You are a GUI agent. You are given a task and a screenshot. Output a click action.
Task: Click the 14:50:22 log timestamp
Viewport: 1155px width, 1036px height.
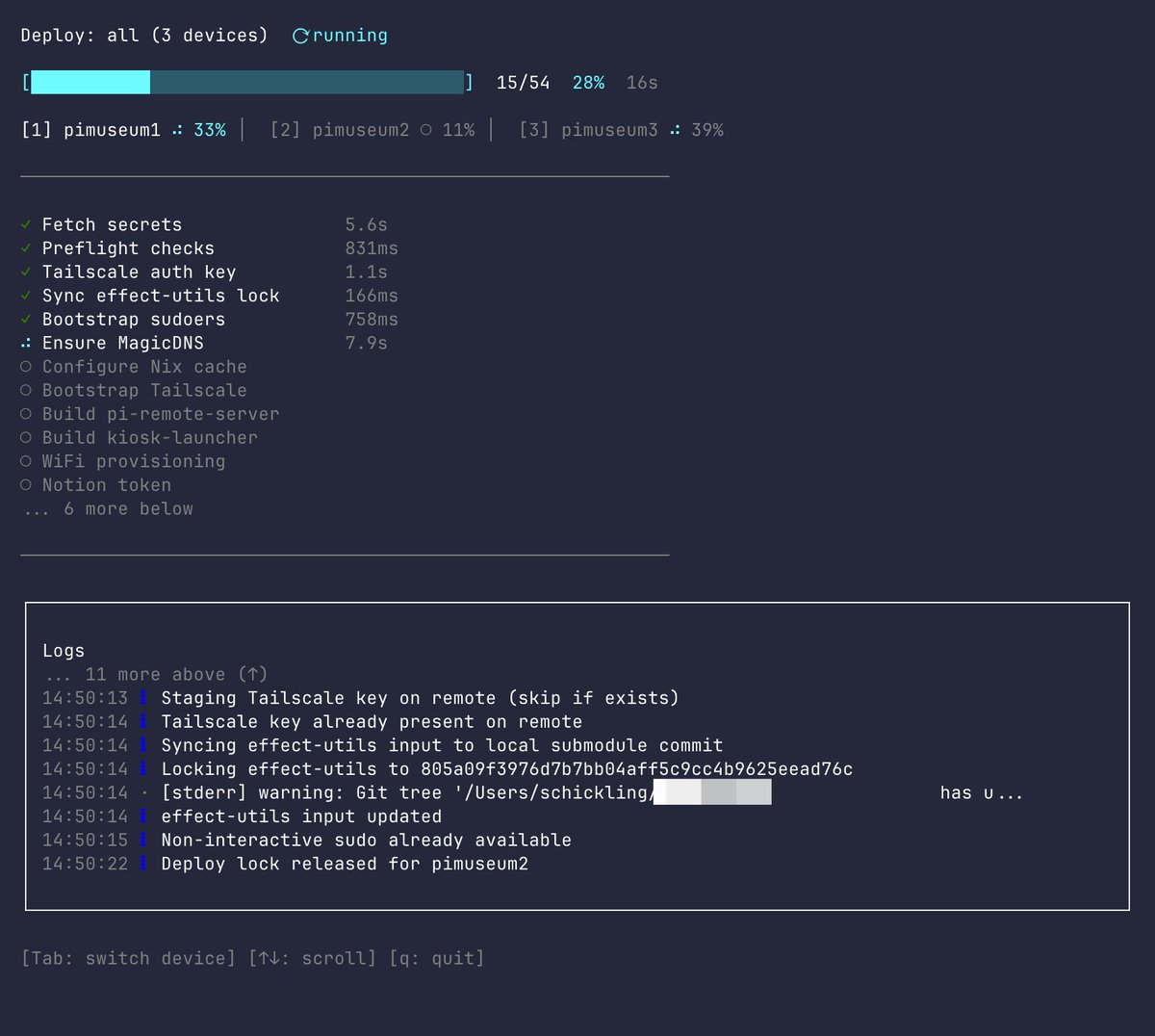85,864
